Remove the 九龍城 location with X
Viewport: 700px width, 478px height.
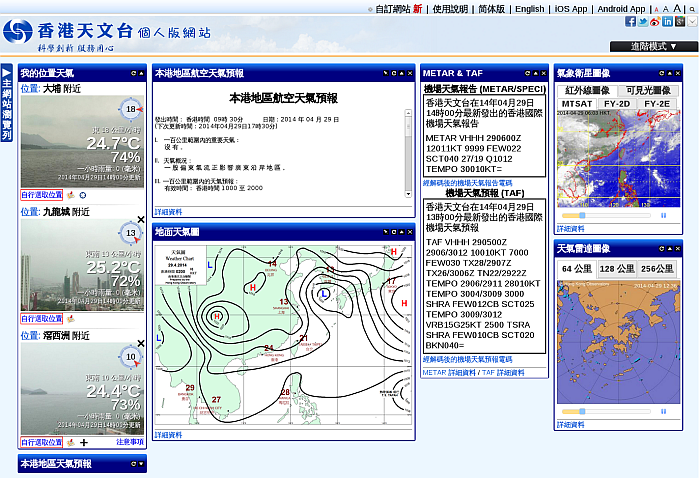[x=141, y=220]
